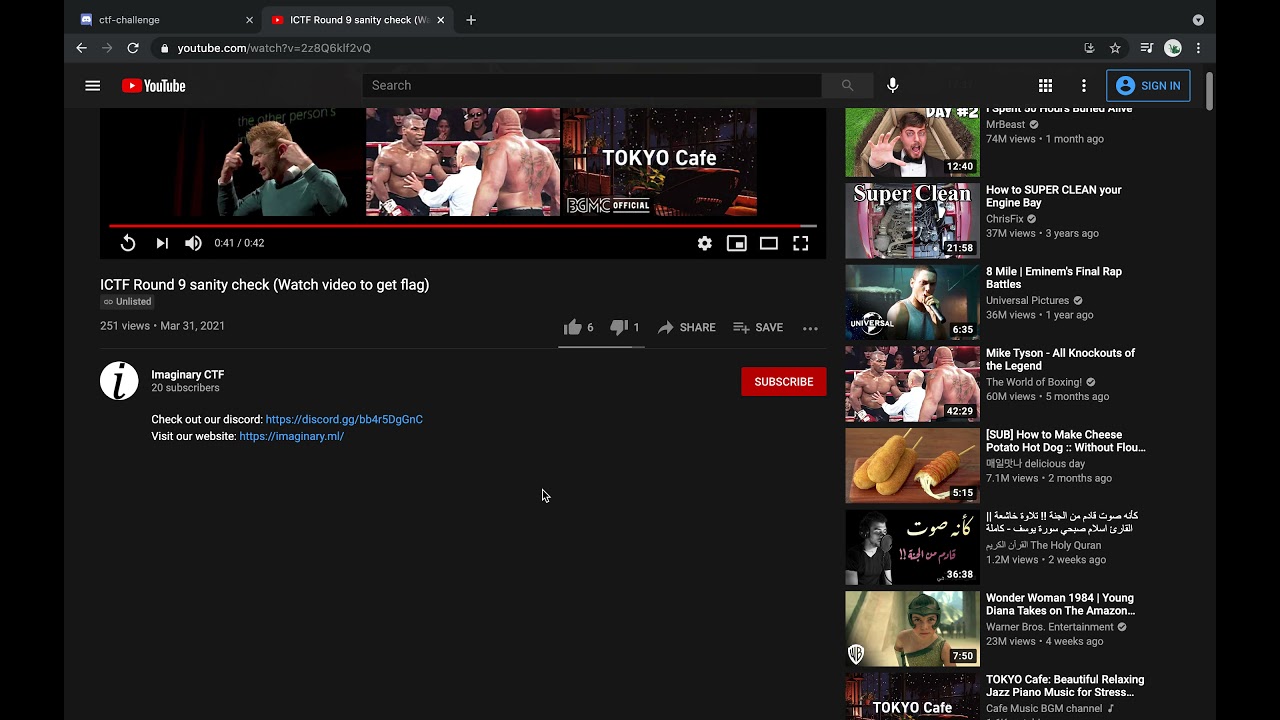
Task: Click the page vertical scrollbar
Action: [x=1209, y=92]
